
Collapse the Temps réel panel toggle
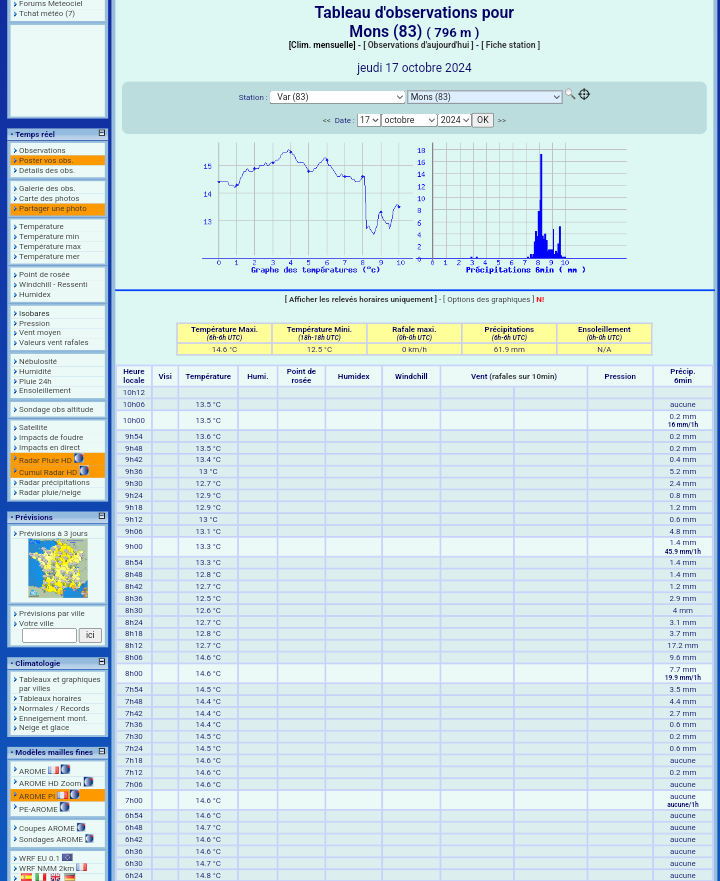click(x=102, y=133)
